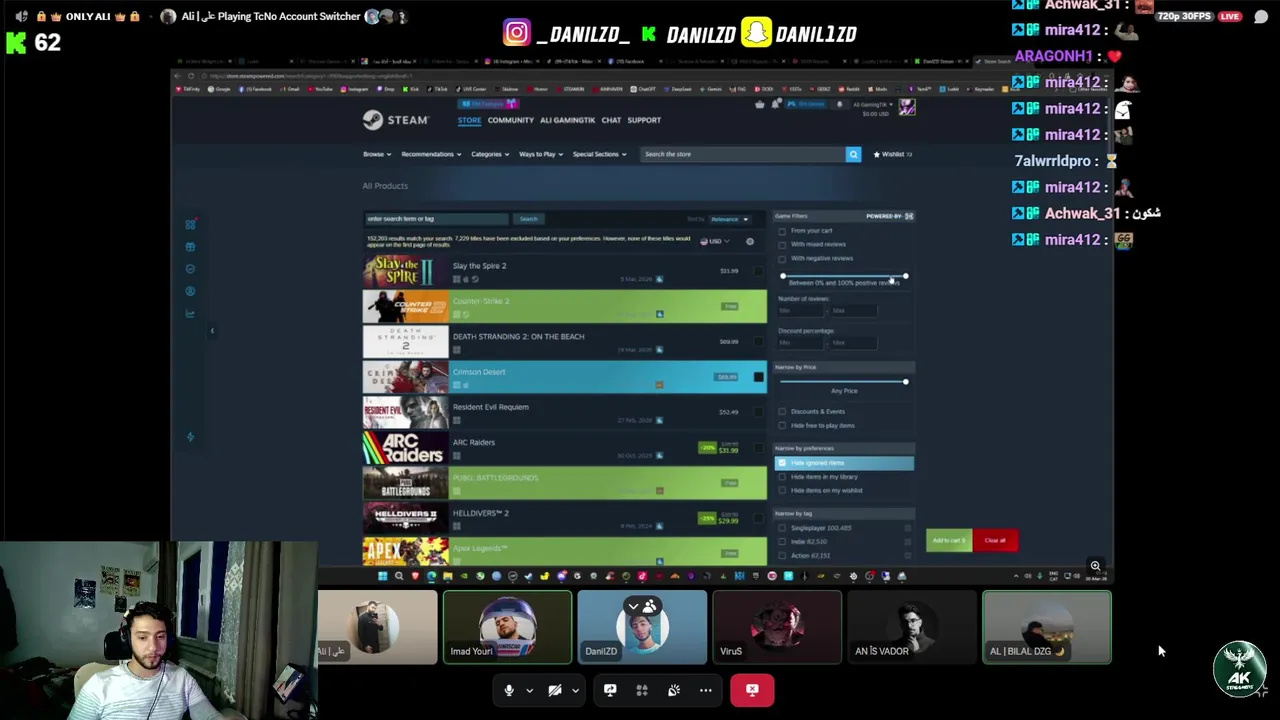
Task: Click the taskbar search icon
Action: click(398, 576)
